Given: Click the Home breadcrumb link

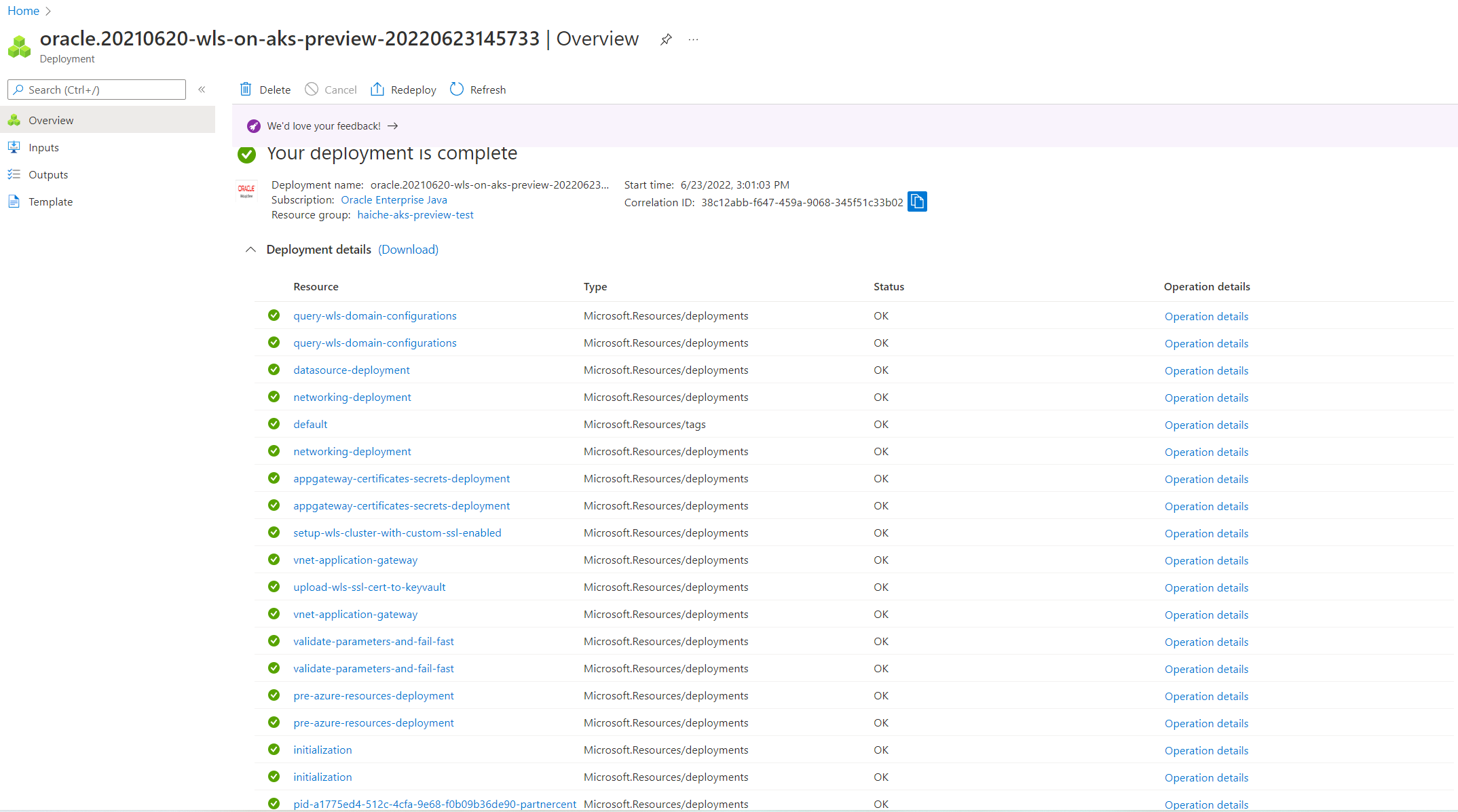Looking at the screenshot, I should (x=23, y=11).
